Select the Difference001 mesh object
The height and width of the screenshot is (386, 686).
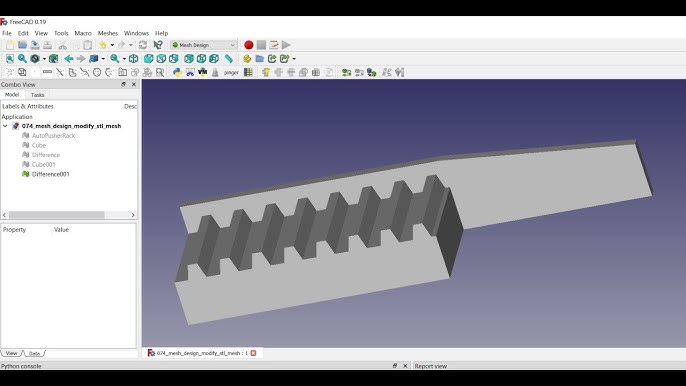[x=50, y=174]
